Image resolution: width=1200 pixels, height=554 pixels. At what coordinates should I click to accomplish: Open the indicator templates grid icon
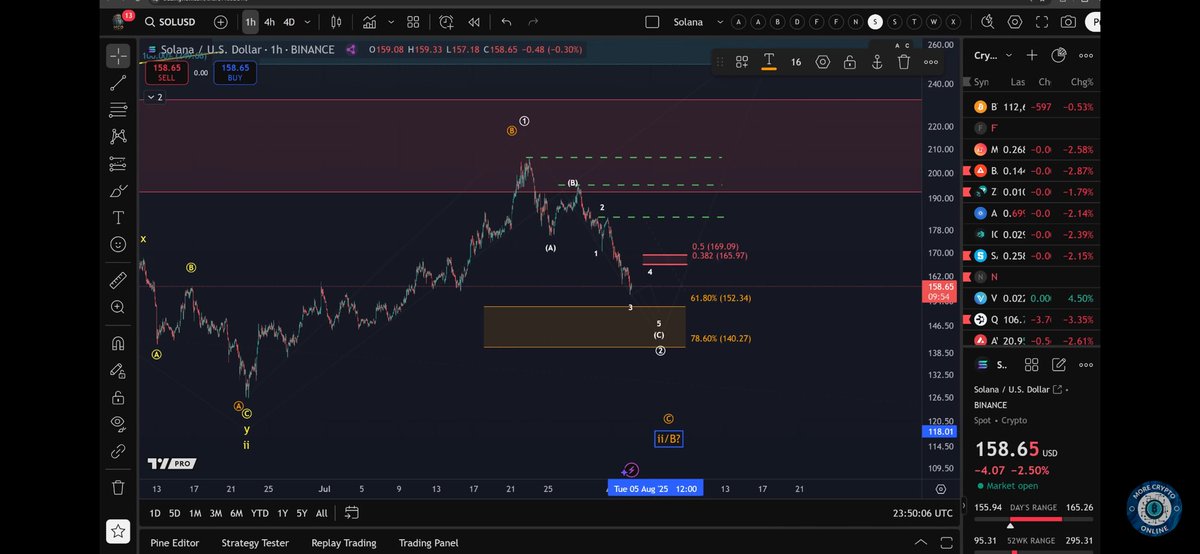pyautogui.click(x=413, y=21)
